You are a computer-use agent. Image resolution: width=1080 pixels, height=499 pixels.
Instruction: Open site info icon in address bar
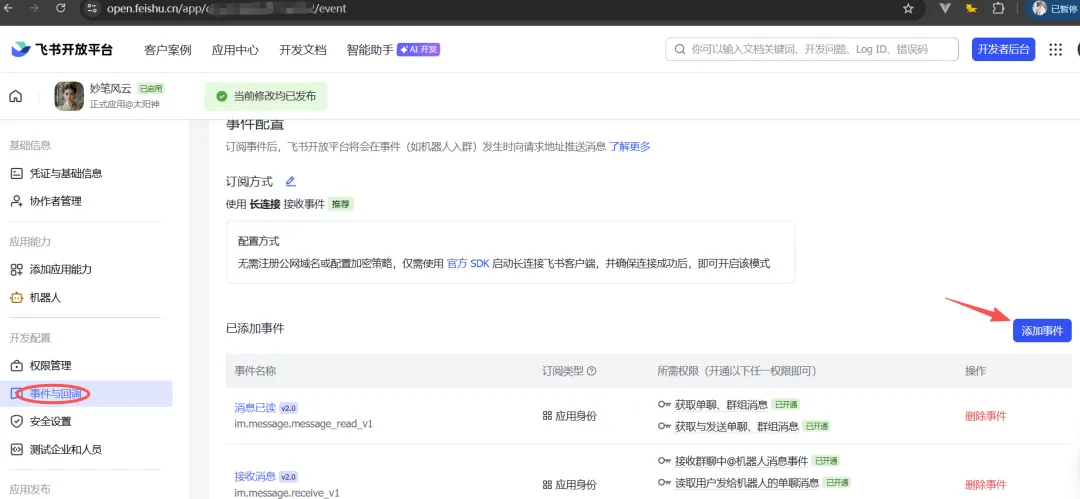click(94, 9)
